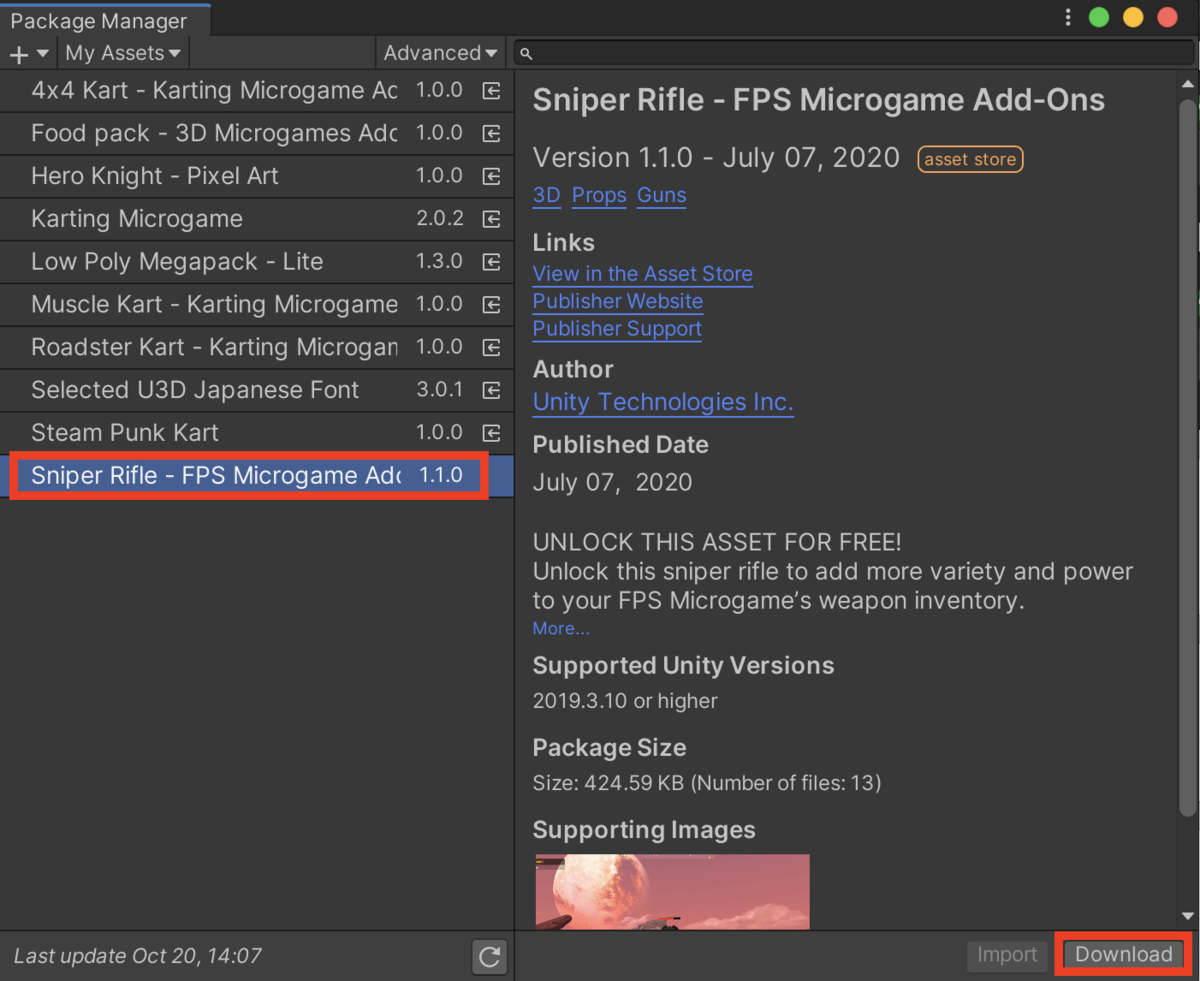Click version 1.3.0 of Low Poly Megapack
Image resolution: width=1200 pixels, height=981 pixels.
[440, 262]
